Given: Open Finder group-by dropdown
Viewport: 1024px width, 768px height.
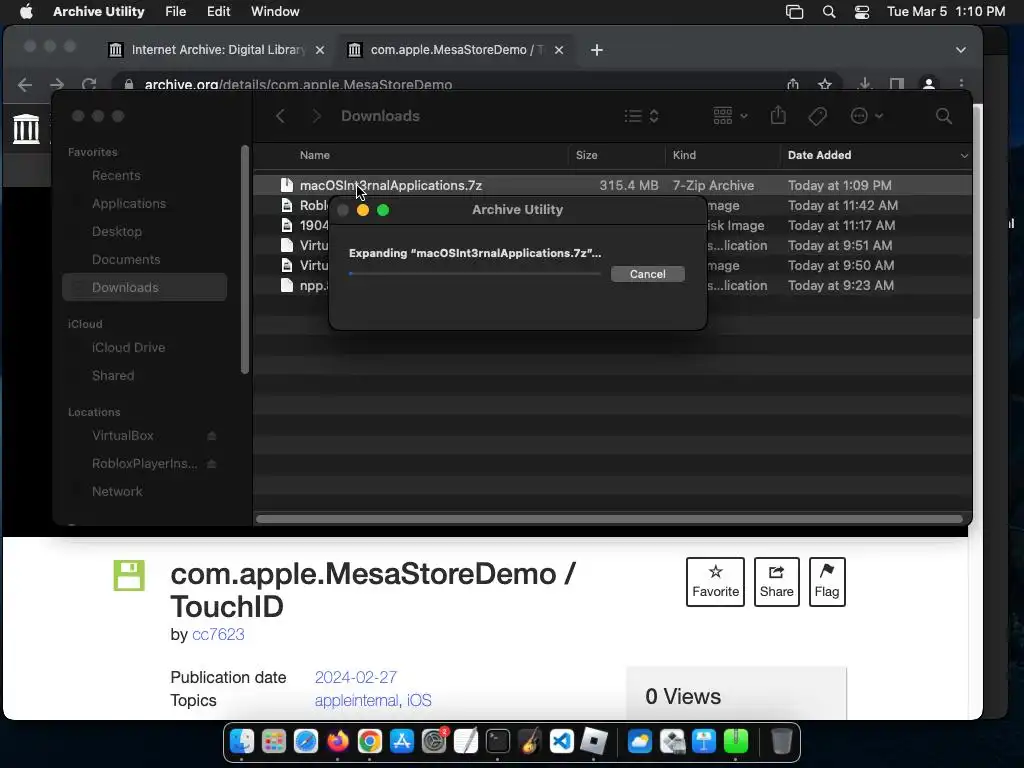Looking at the screenshot, I should [730, 116].
